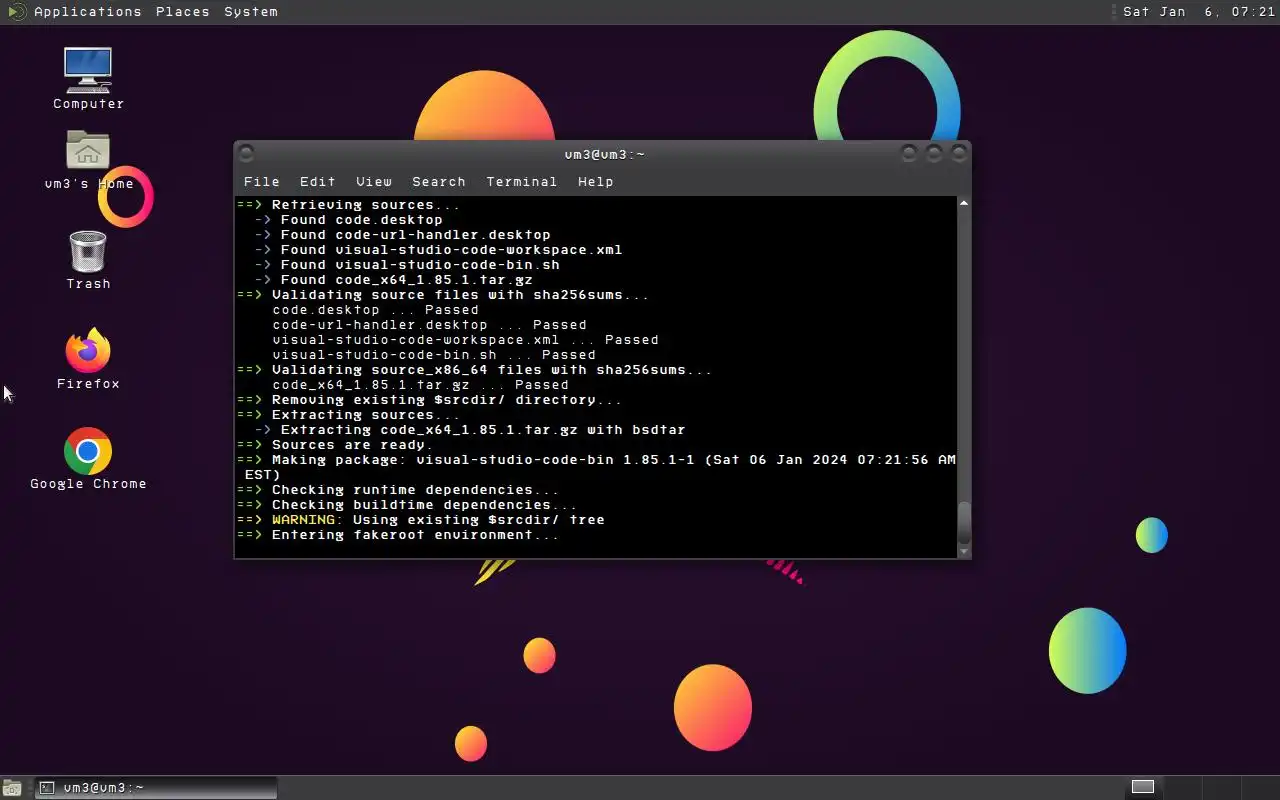Click 'Entering fakeroot environment...' line
The width and height of the screenshot is (1280, 800).
[x=398, y=535]
